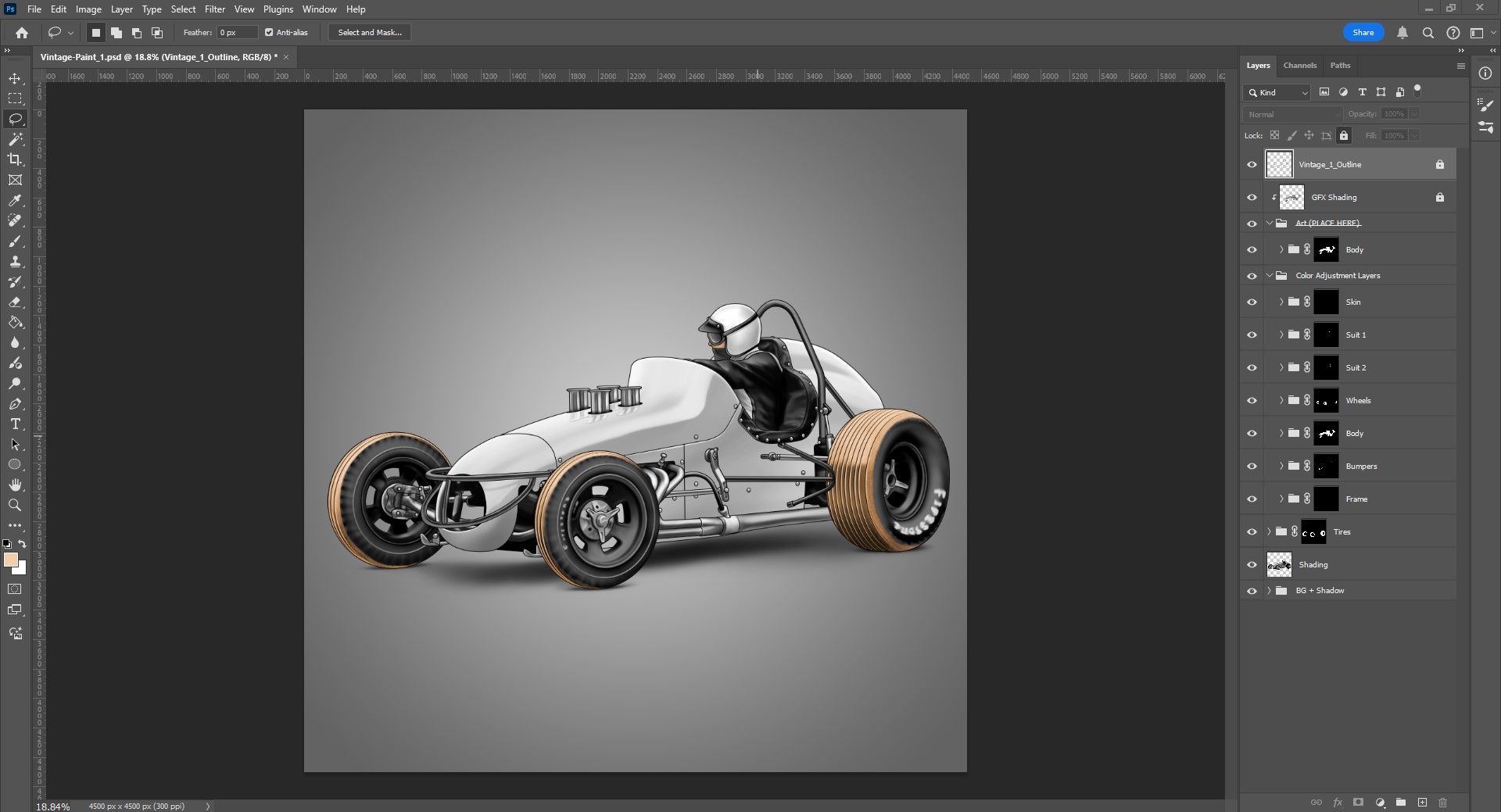Click the Share button
This screenshot has width=1501, height=812.
tap(1363, 33)
